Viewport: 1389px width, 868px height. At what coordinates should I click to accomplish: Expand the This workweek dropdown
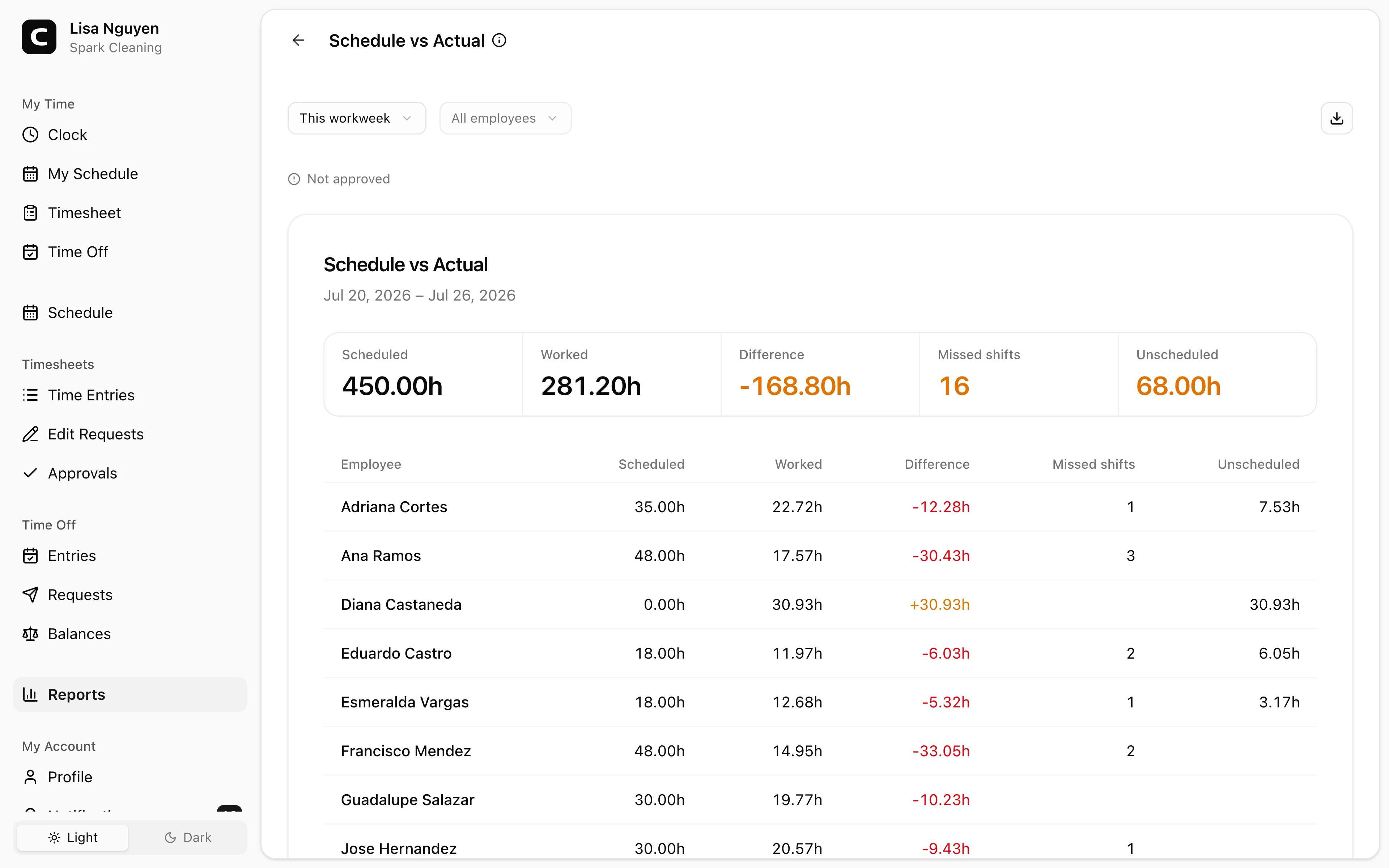[x=356, y=118]
